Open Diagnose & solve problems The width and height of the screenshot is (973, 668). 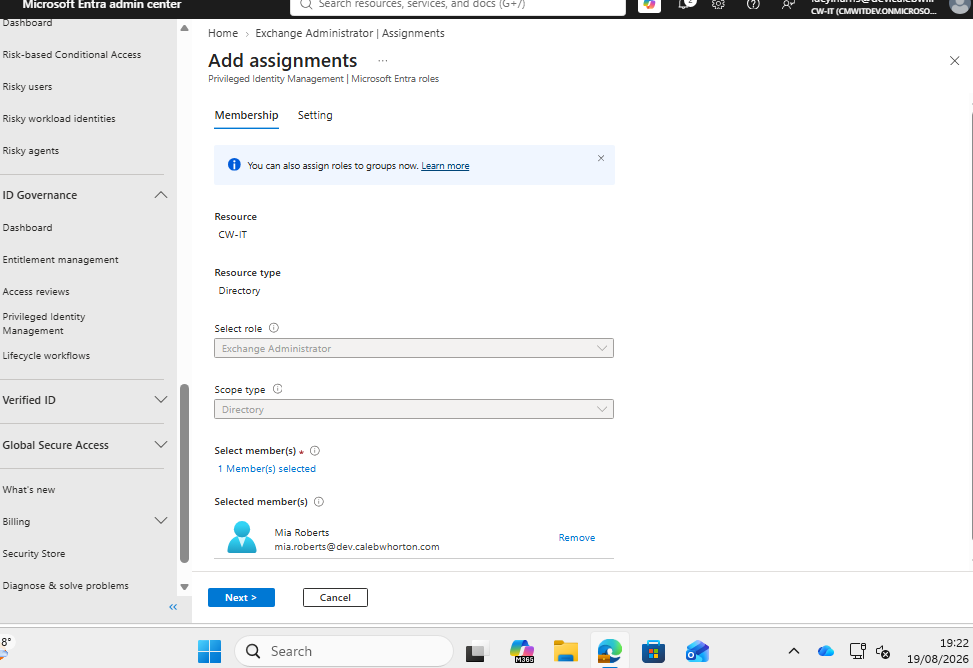pyautogui.click(x=66, y=586)
